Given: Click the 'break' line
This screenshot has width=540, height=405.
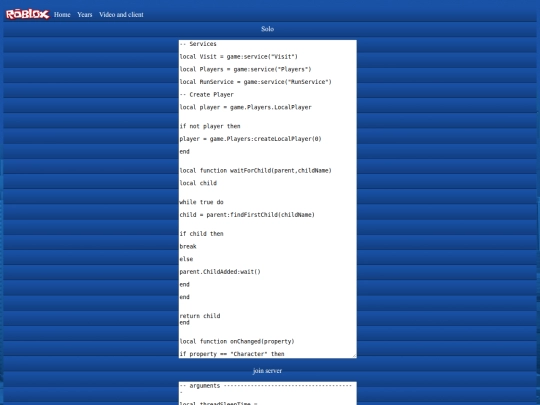Looking at the screenshot, I should (x=188, y=246).
